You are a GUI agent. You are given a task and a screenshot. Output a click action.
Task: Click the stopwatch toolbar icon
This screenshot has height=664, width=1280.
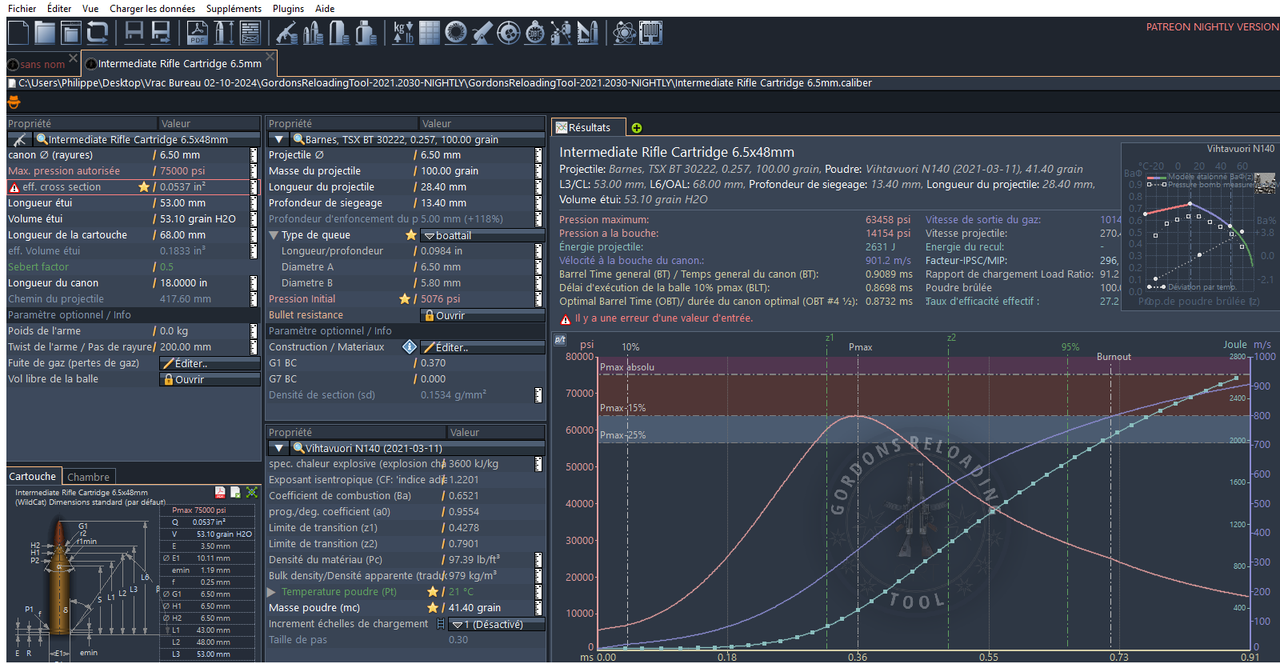(x=535, y=33)
